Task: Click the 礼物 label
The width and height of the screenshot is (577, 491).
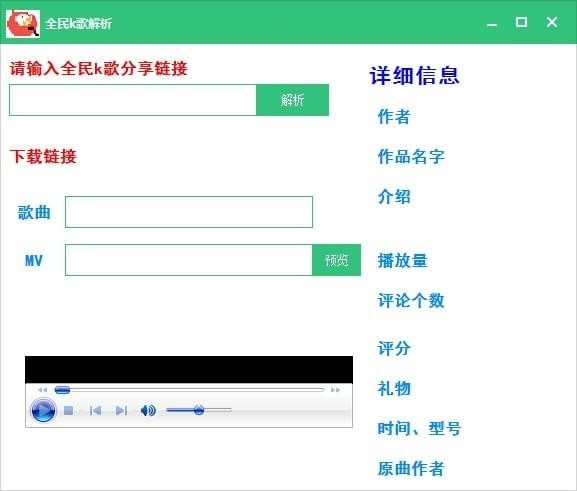Action: point(394,388)
